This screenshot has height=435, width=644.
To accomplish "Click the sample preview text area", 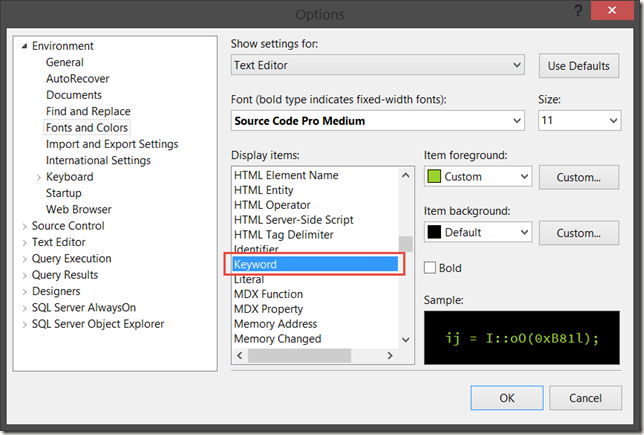I will tap(522, 338).
